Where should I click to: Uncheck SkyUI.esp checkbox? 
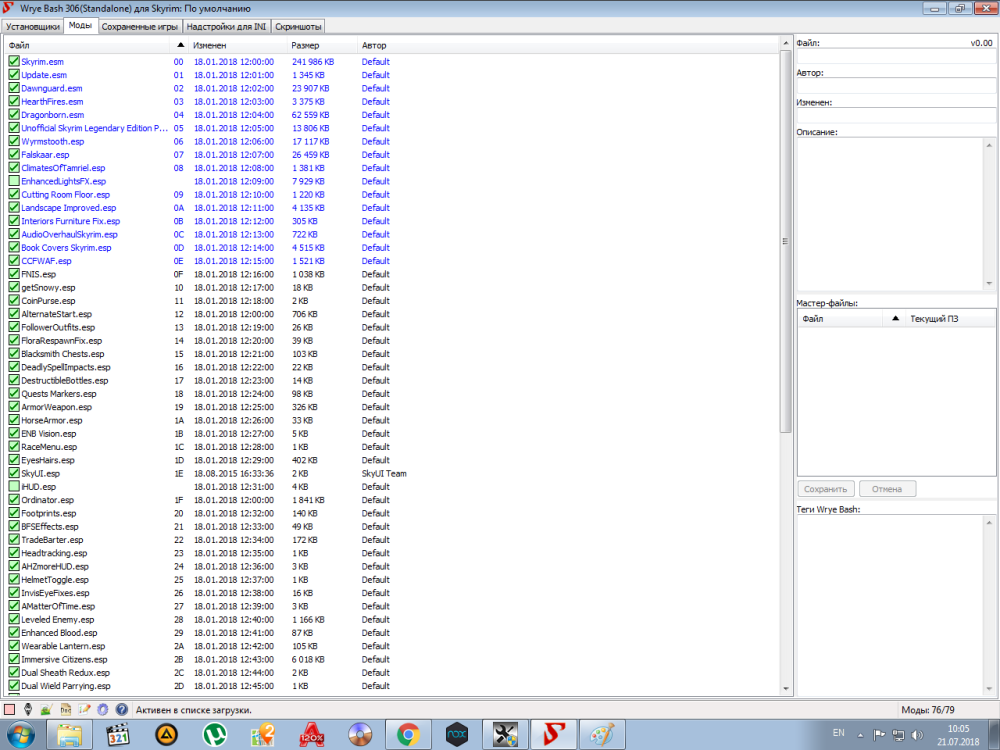[14, 473]
